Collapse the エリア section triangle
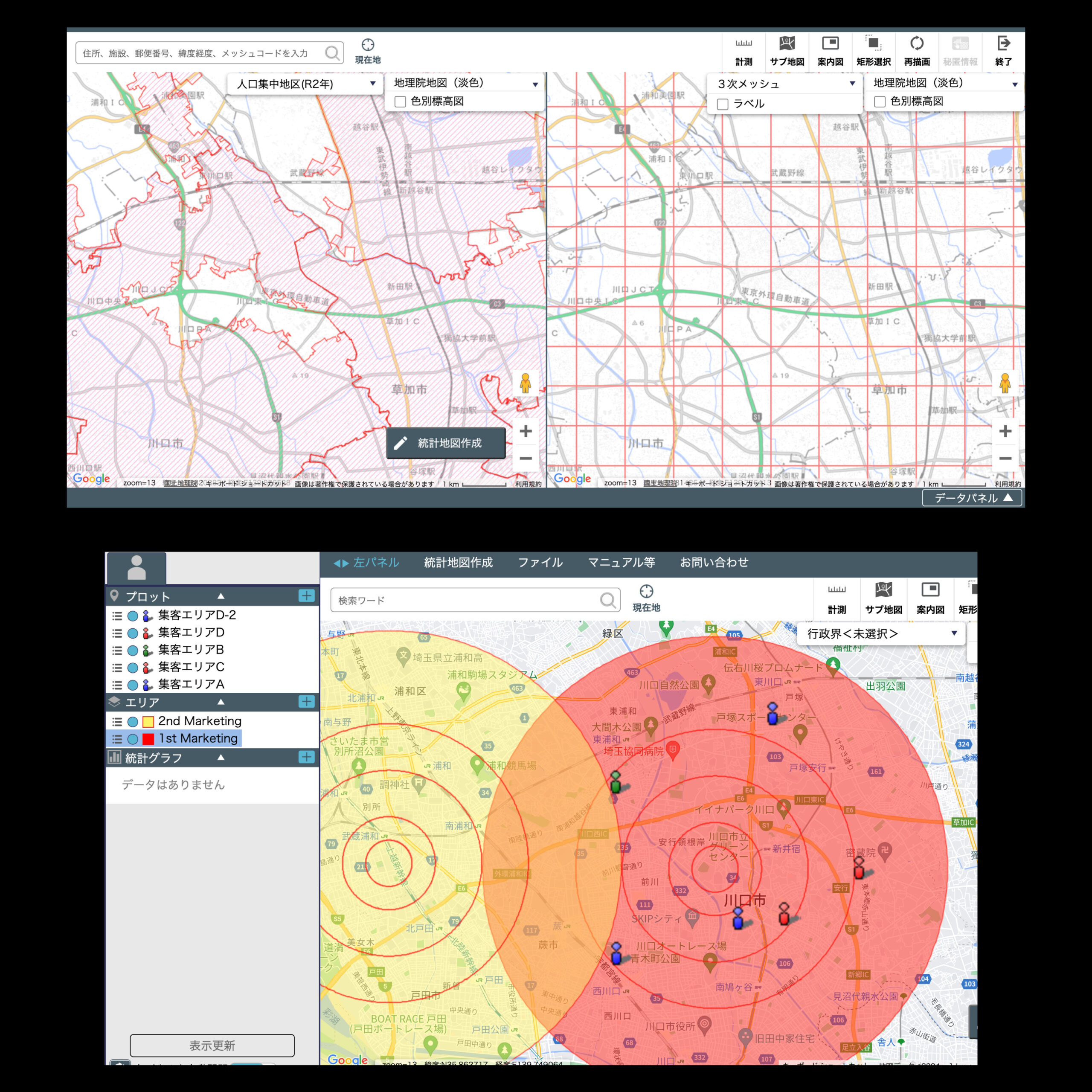This screenshot has height=1092, width=1092. (221, 702)
